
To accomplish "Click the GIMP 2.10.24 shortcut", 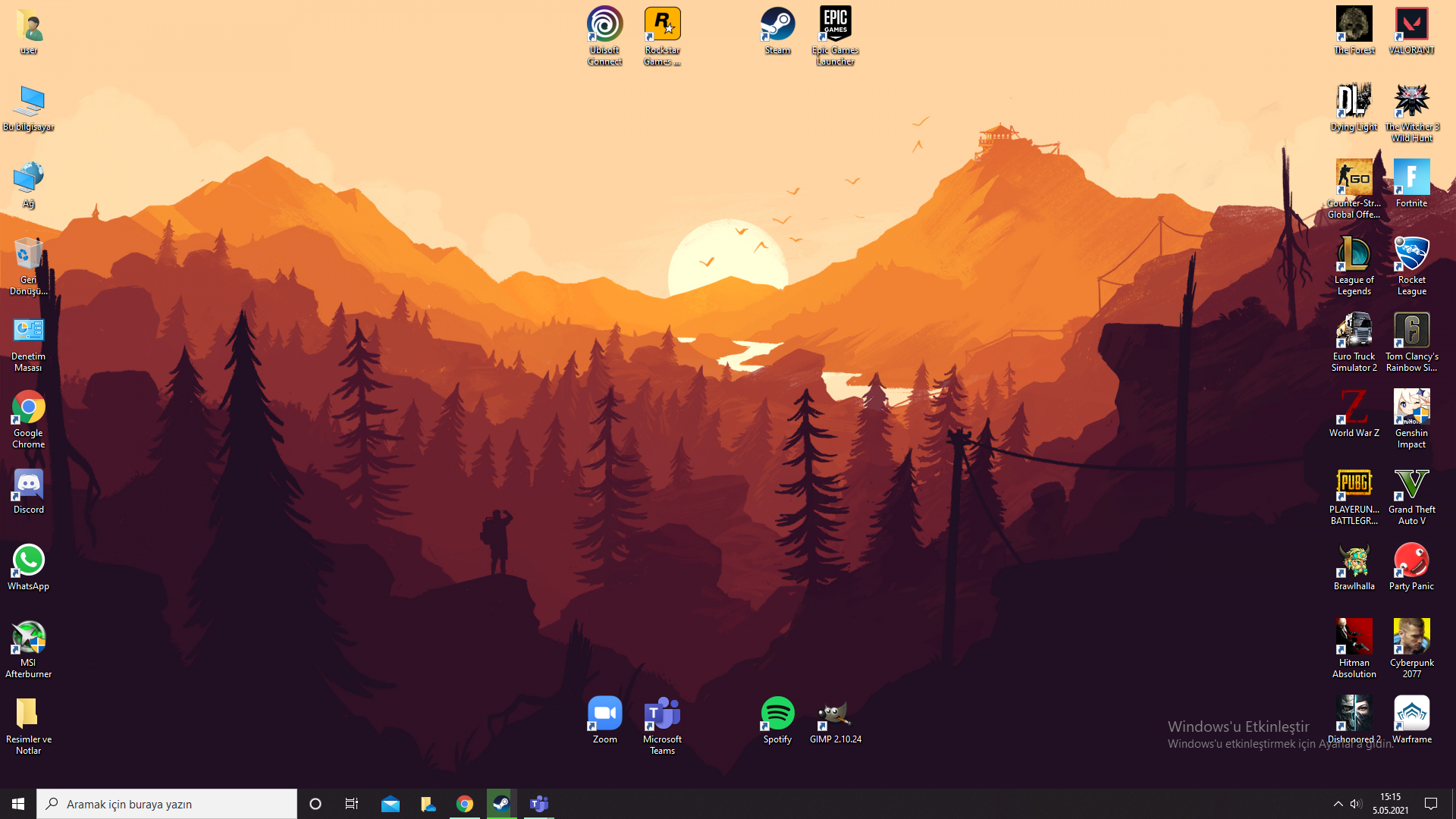I will click(835, 714).
